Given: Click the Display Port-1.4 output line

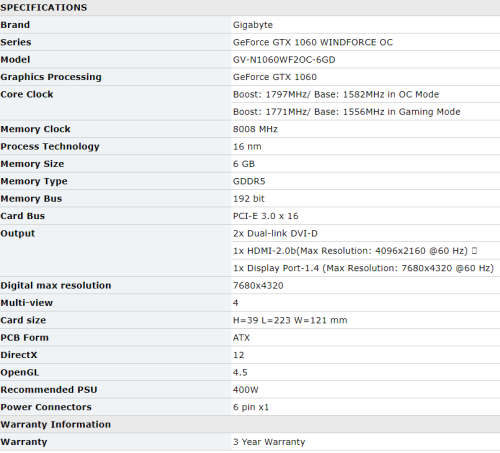Looking at the screenshot, I should coord(363,268).
